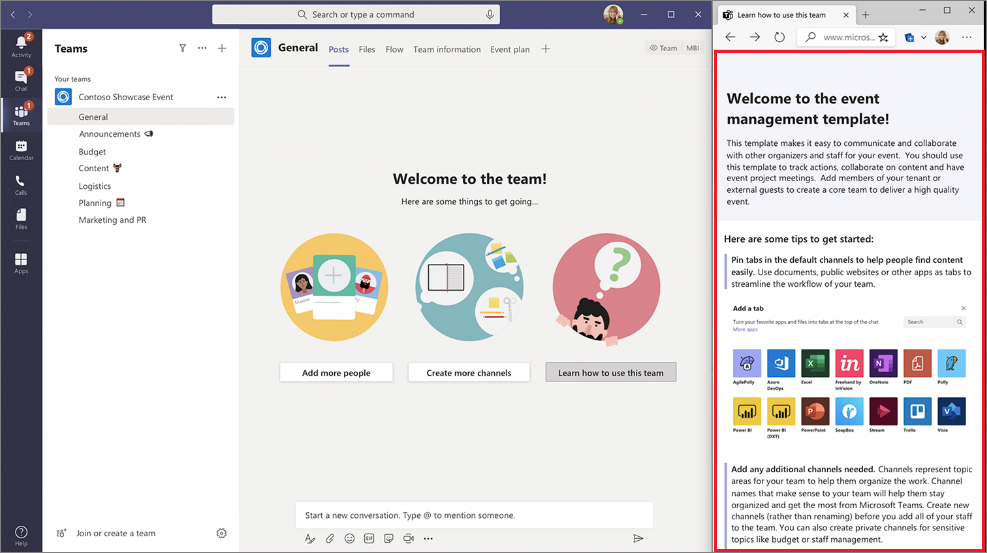Open the Flow tab
Screen dimensions: 987x553
pyautogui.click(x=395, y=50)
